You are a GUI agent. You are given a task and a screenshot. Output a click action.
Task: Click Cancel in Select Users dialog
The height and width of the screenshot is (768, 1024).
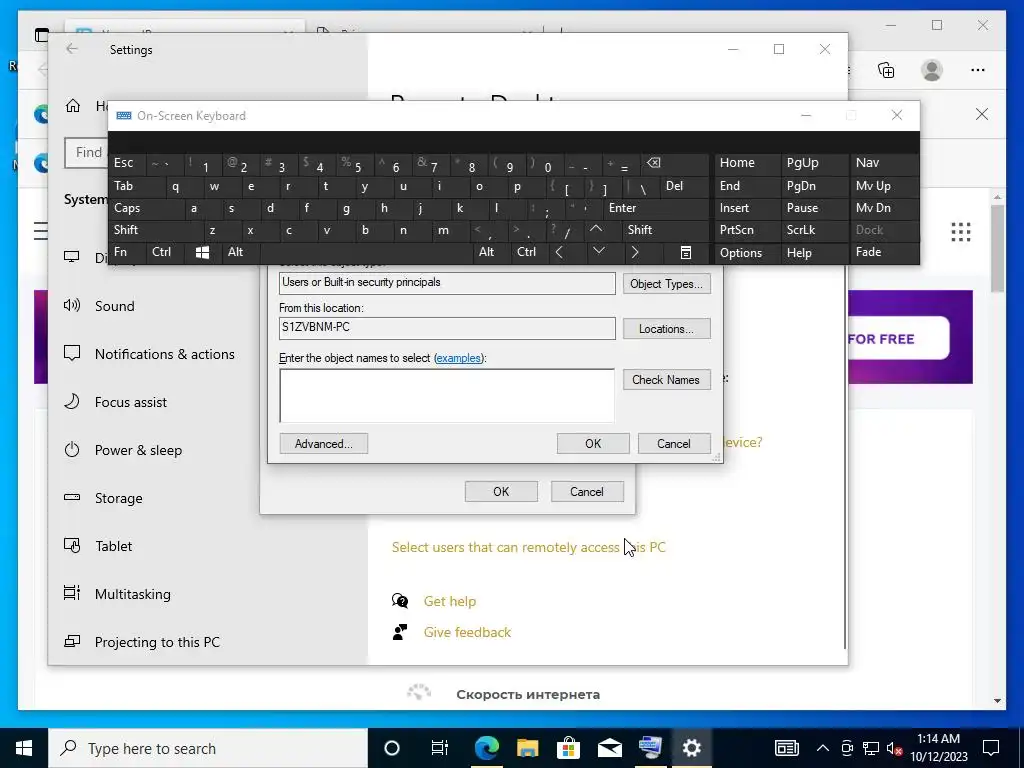pos(674,443)
